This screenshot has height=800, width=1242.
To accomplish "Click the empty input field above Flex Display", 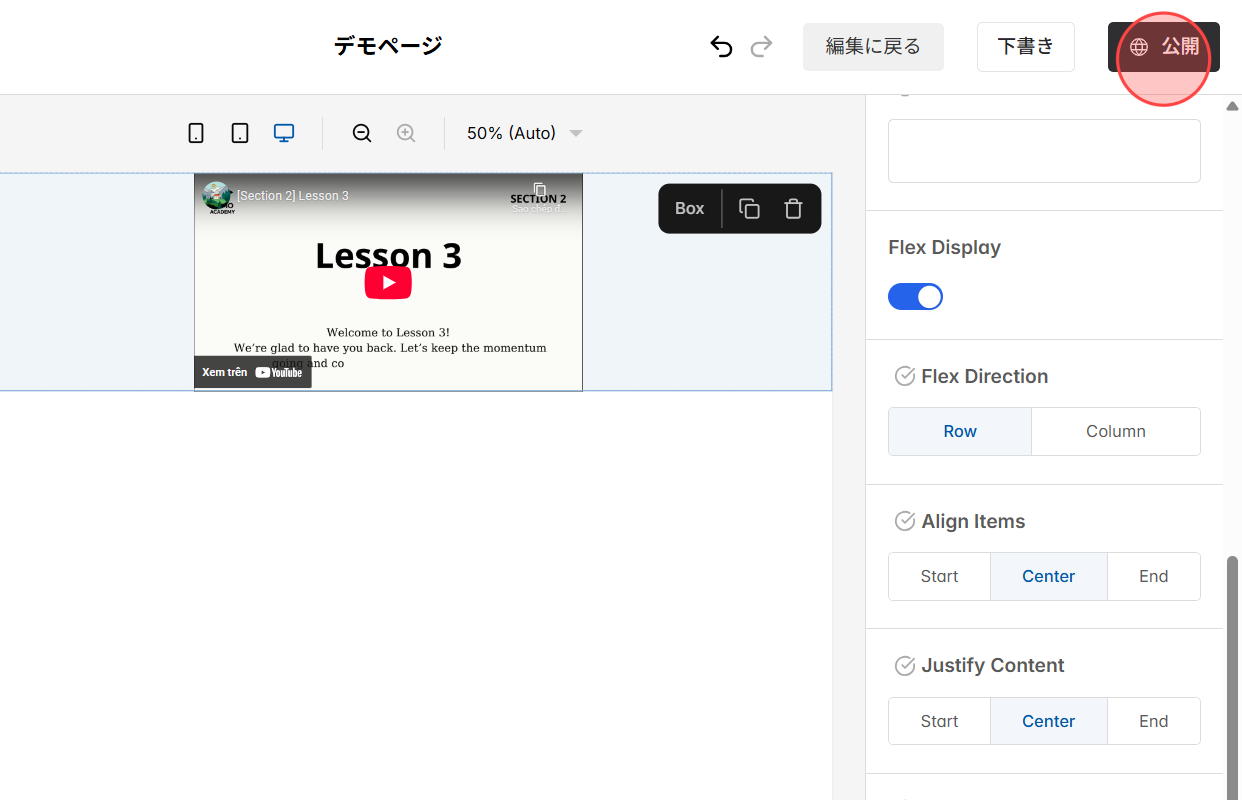I will (x=1044, y=151).
